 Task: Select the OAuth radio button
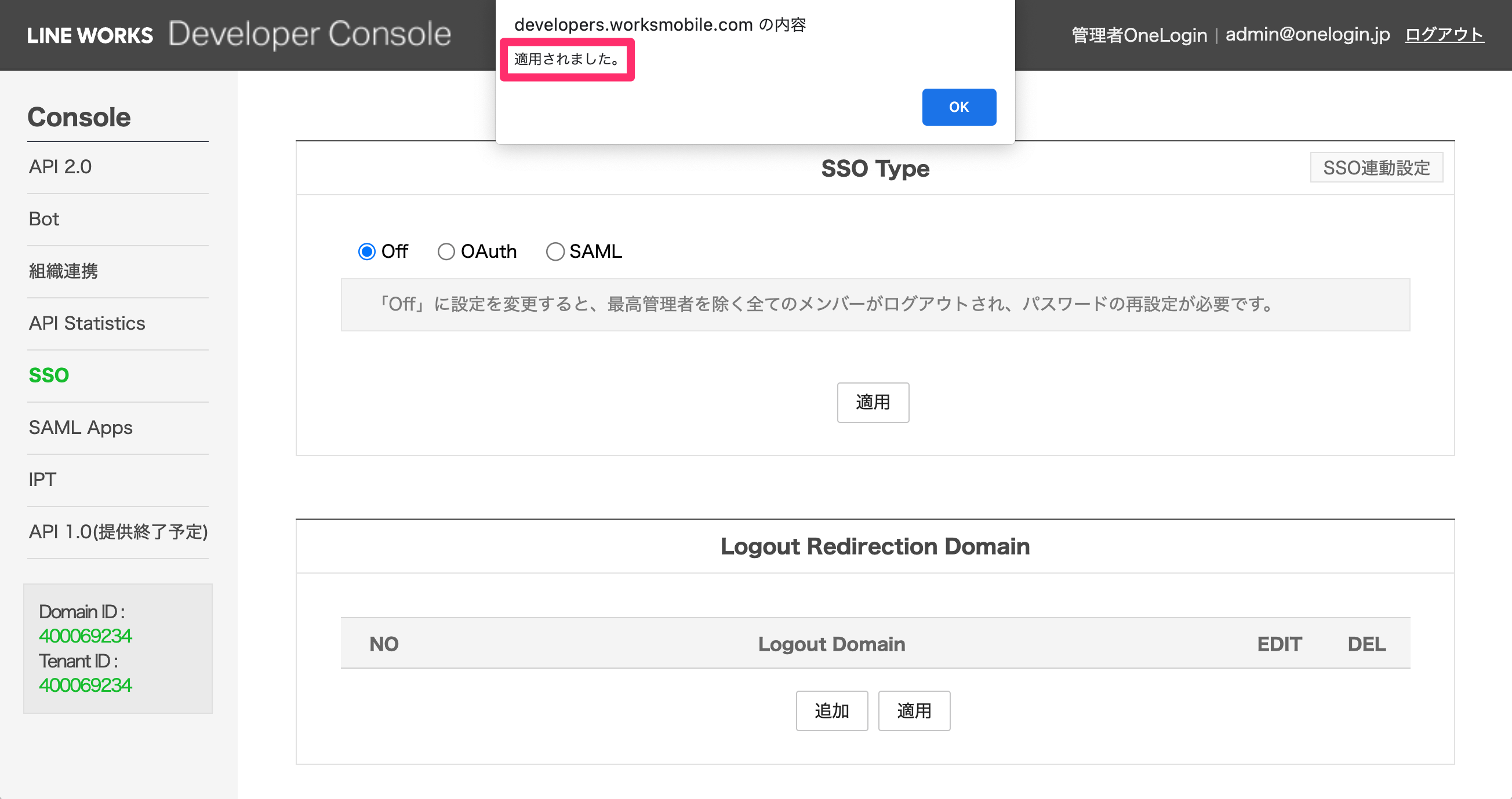446,251
